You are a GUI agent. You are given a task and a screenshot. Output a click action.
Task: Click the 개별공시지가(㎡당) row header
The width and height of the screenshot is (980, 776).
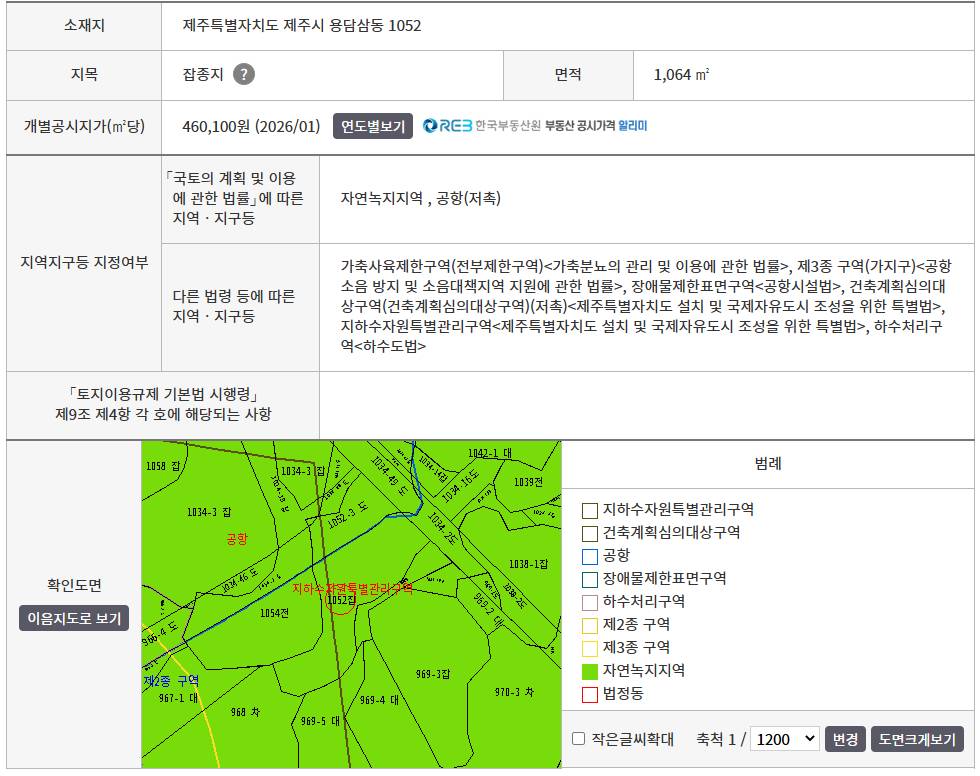pyautogui.click(x=84, y=126)
